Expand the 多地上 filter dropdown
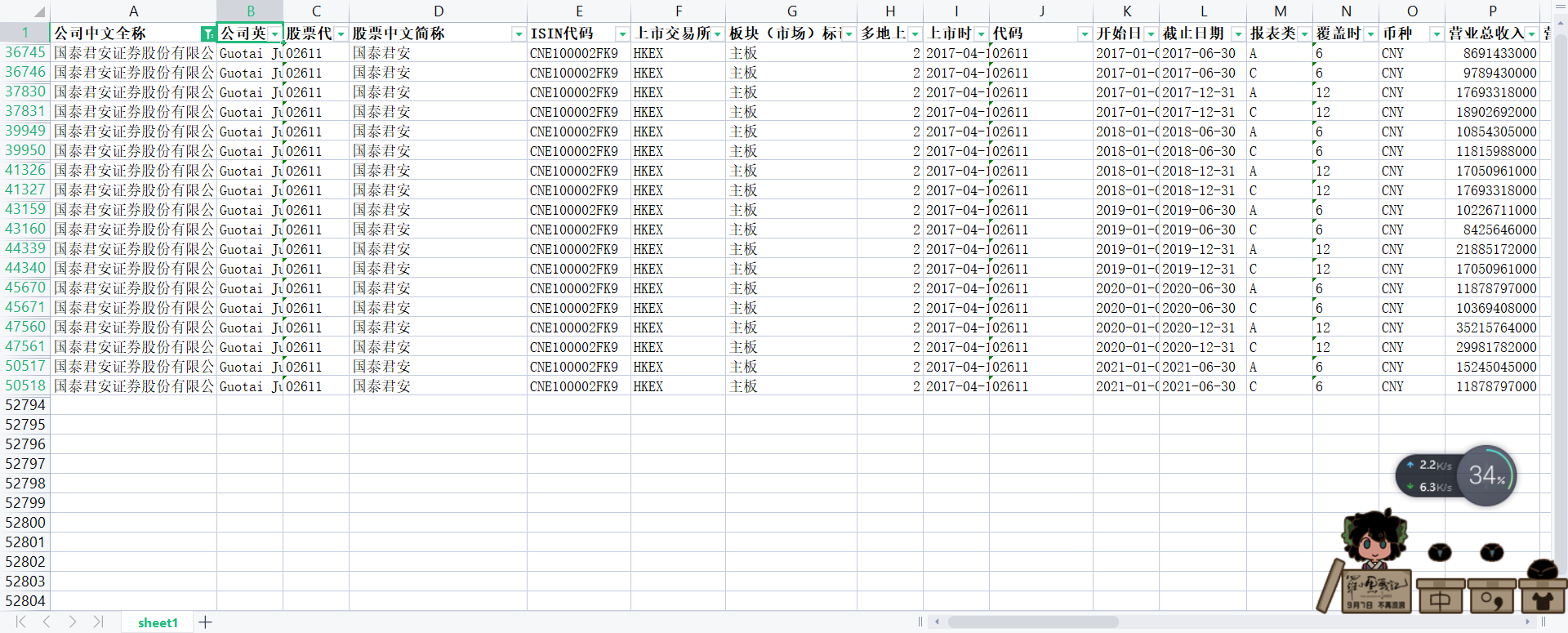Viewport: 1568px width, 633px height. coord(915,33)
